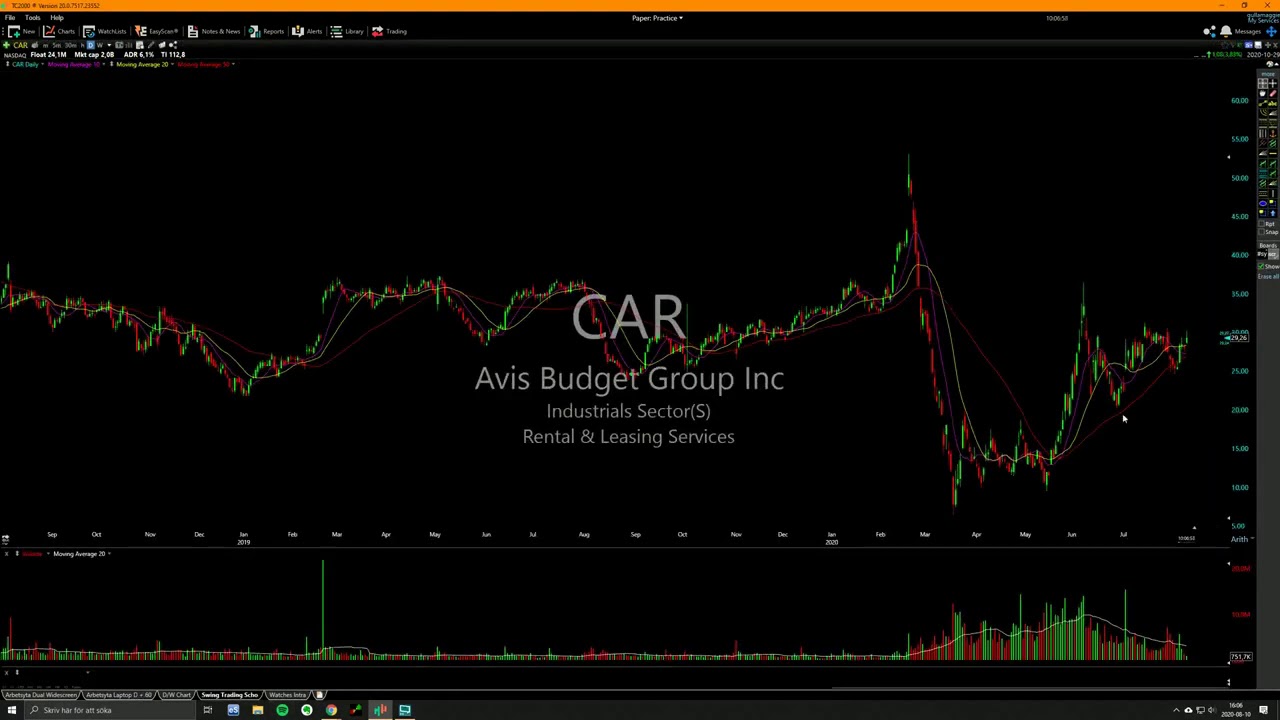Screen dimensions: 1280x720
Task: Click the Messages button
Action: point(1248,31)
